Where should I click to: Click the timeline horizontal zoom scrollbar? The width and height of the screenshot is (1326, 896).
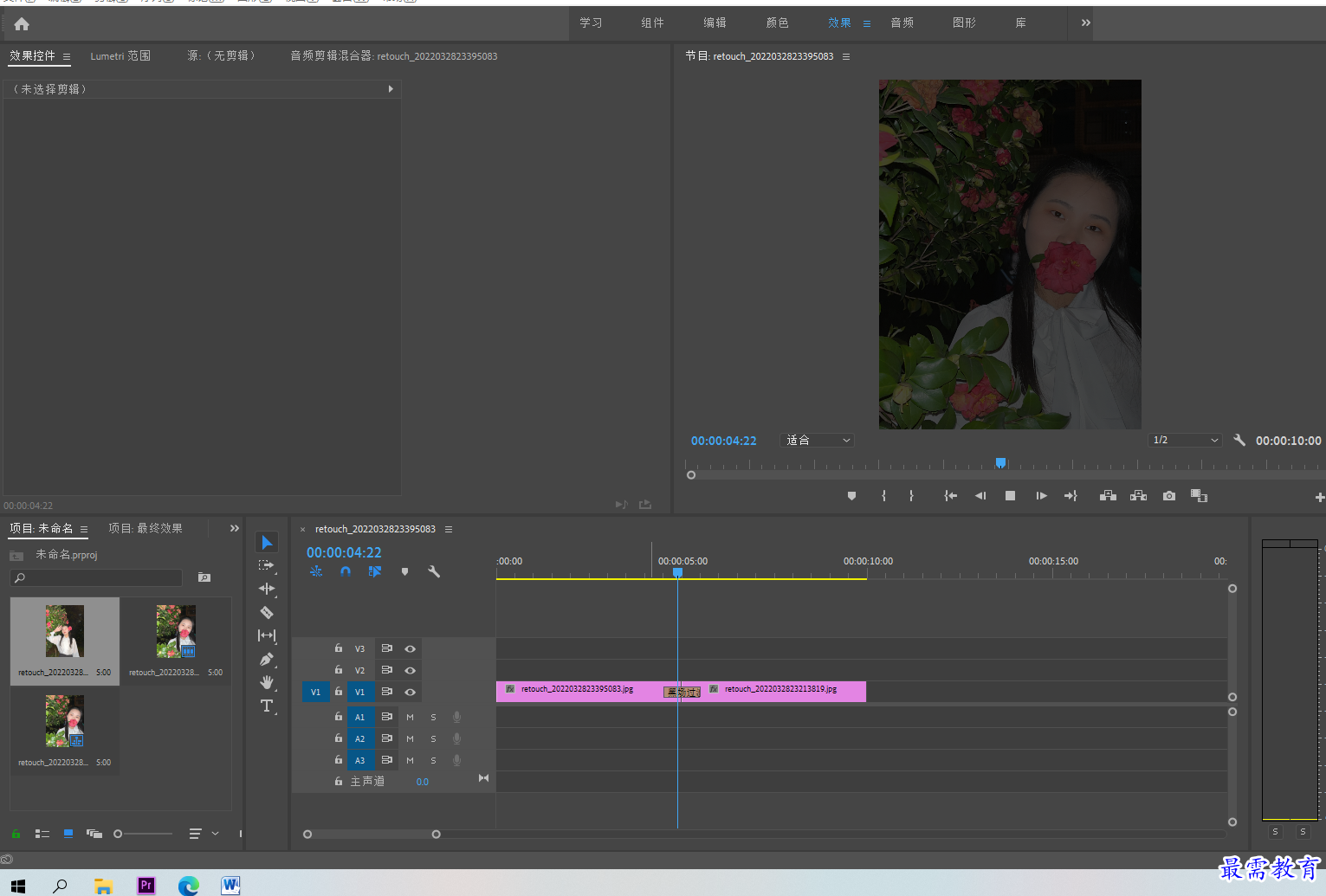coord(372,835)
